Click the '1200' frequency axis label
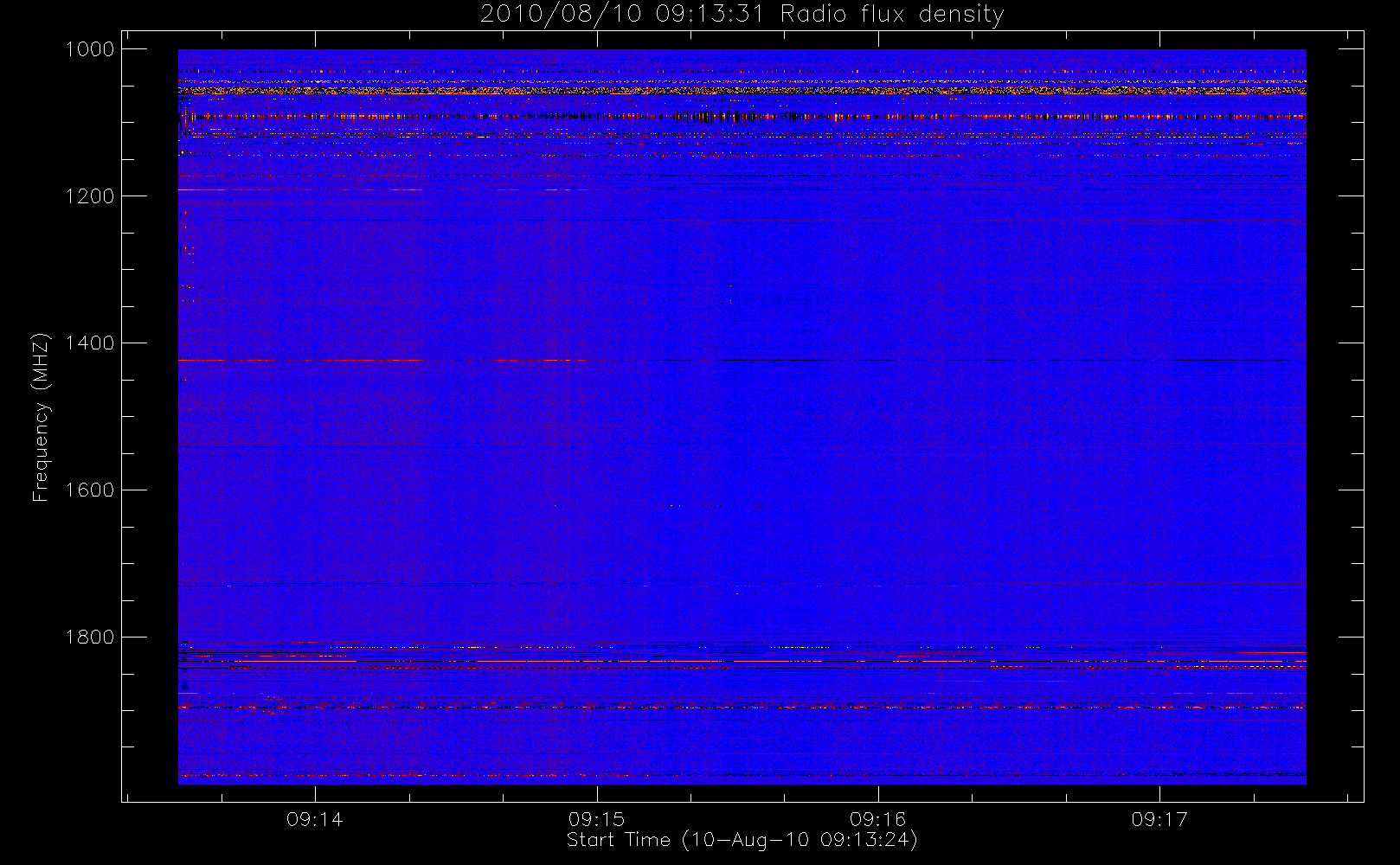The image size is (1400, 865). [x=90, y=196]
